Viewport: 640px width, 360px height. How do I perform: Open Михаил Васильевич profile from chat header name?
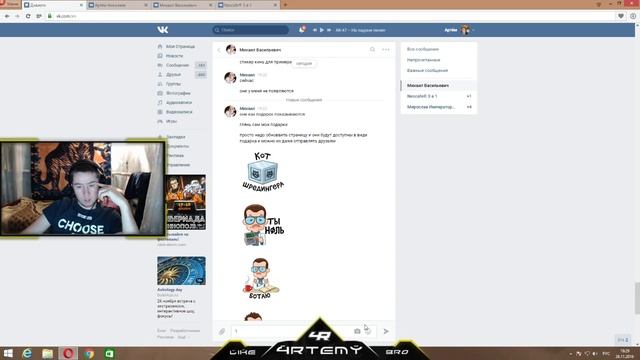pyautogui.click(x=260, y=50)
